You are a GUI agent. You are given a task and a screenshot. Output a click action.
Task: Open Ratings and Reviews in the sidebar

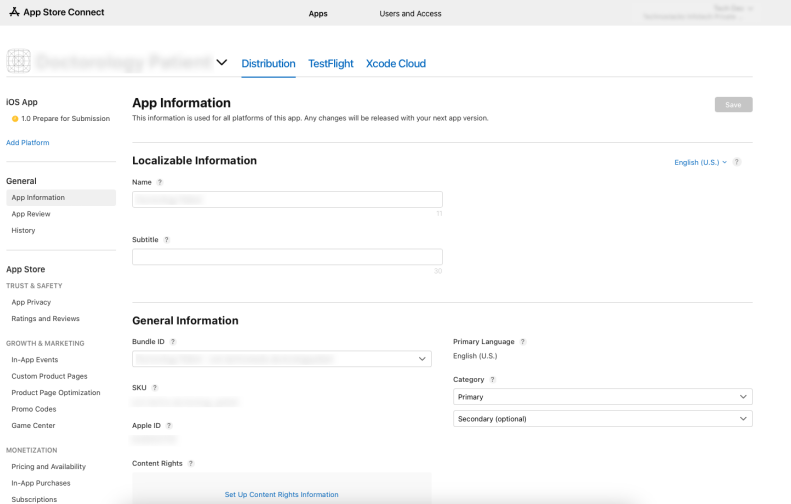pyautogui.click(x=45, y=319)
